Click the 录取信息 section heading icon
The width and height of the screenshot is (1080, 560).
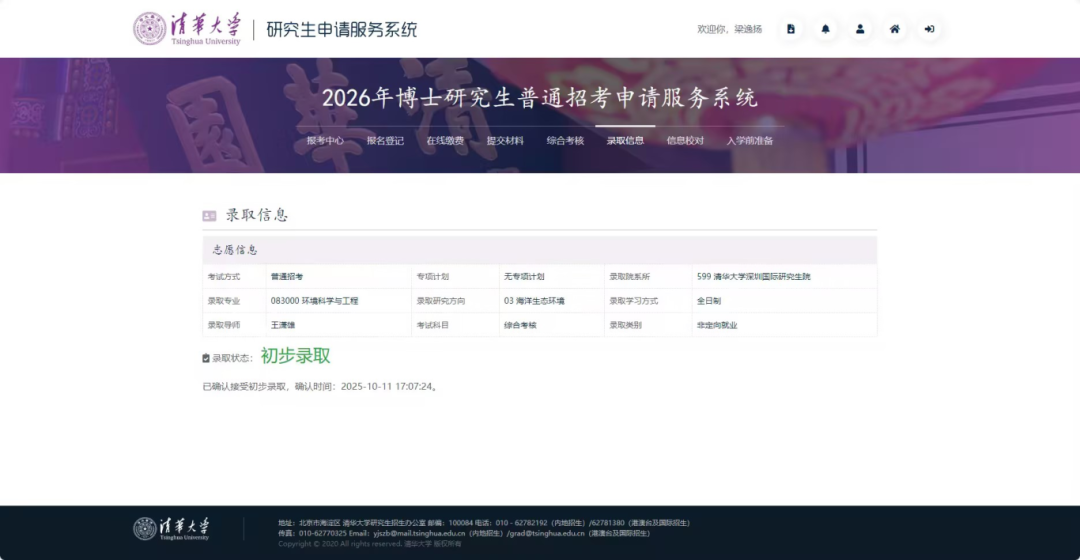(x=209, y=215)
